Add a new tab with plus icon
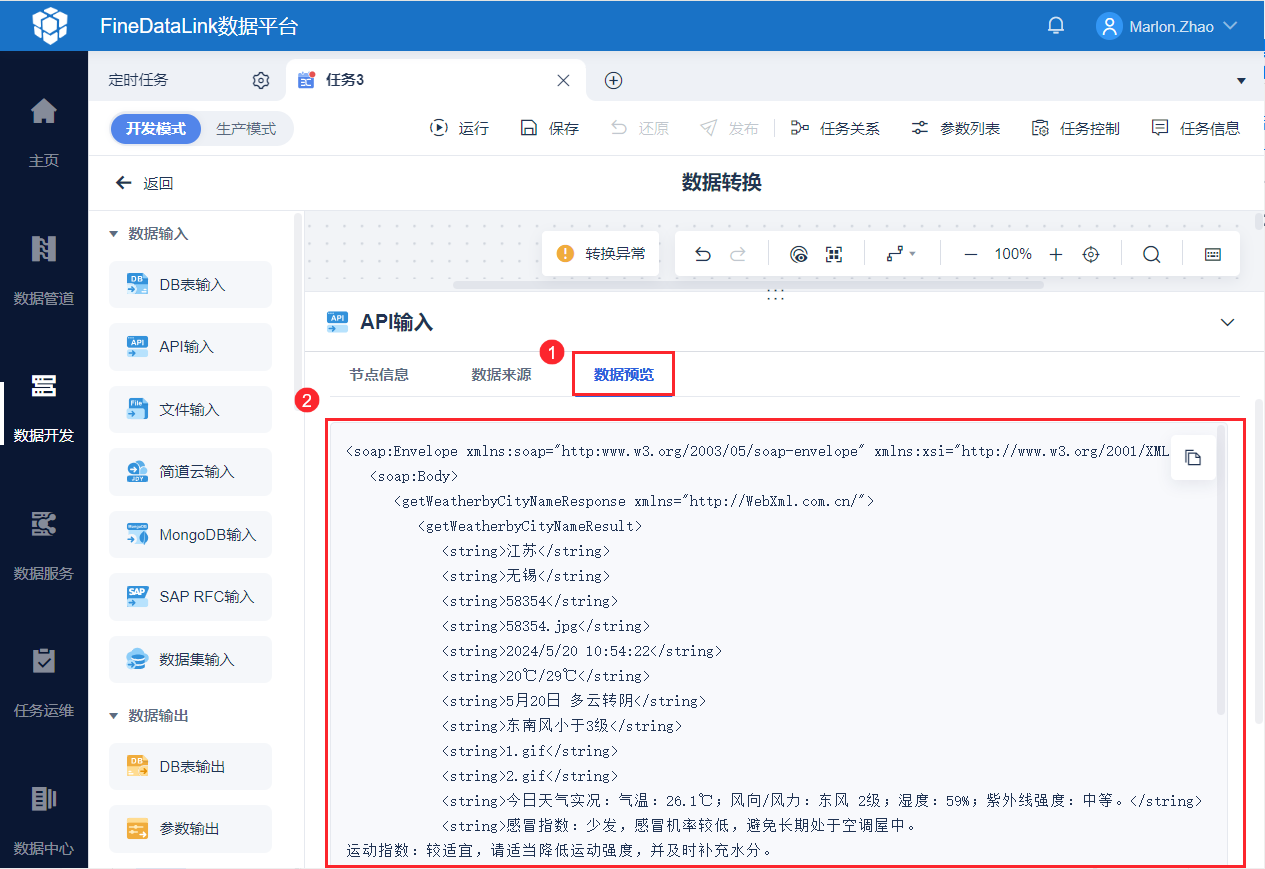Viewport: 1265px width, 869px height. [x=614, y=80]
